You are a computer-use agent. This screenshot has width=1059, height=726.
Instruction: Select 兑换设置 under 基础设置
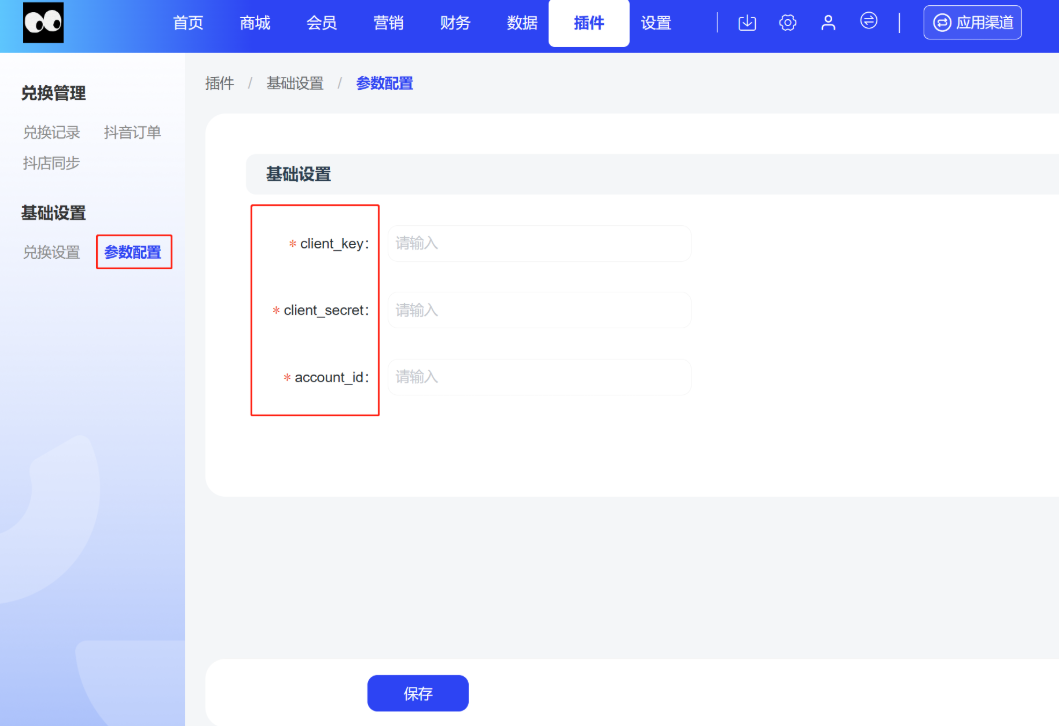point(52,252)
